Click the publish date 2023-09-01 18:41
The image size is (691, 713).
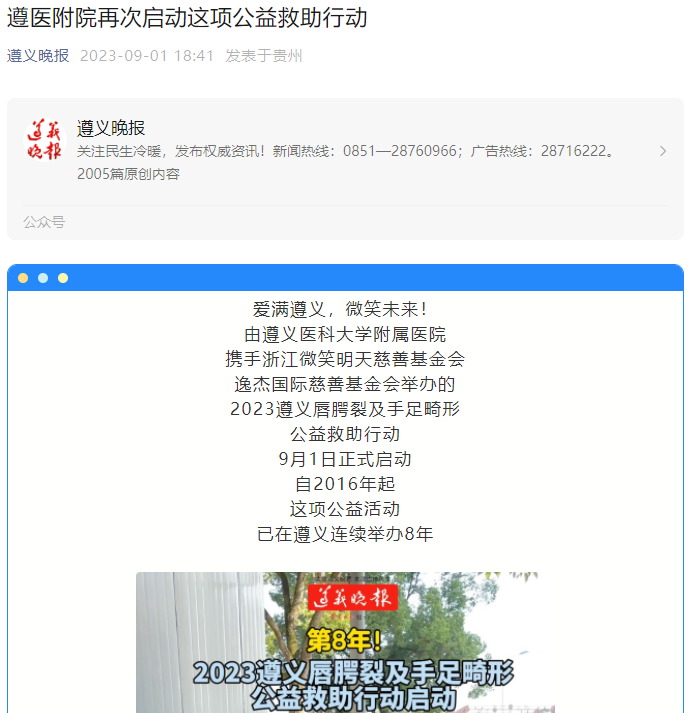tap(147, 56)
